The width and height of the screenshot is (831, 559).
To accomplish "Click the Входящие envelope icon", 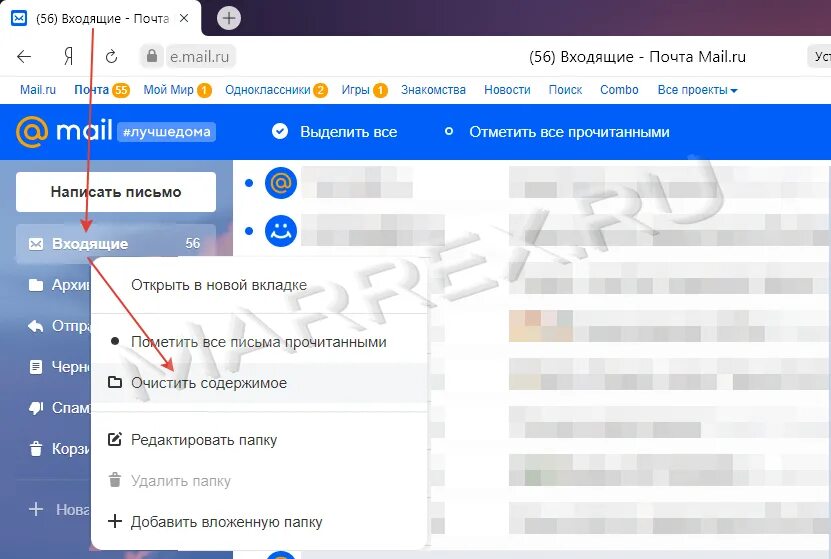I will (36, 244).
